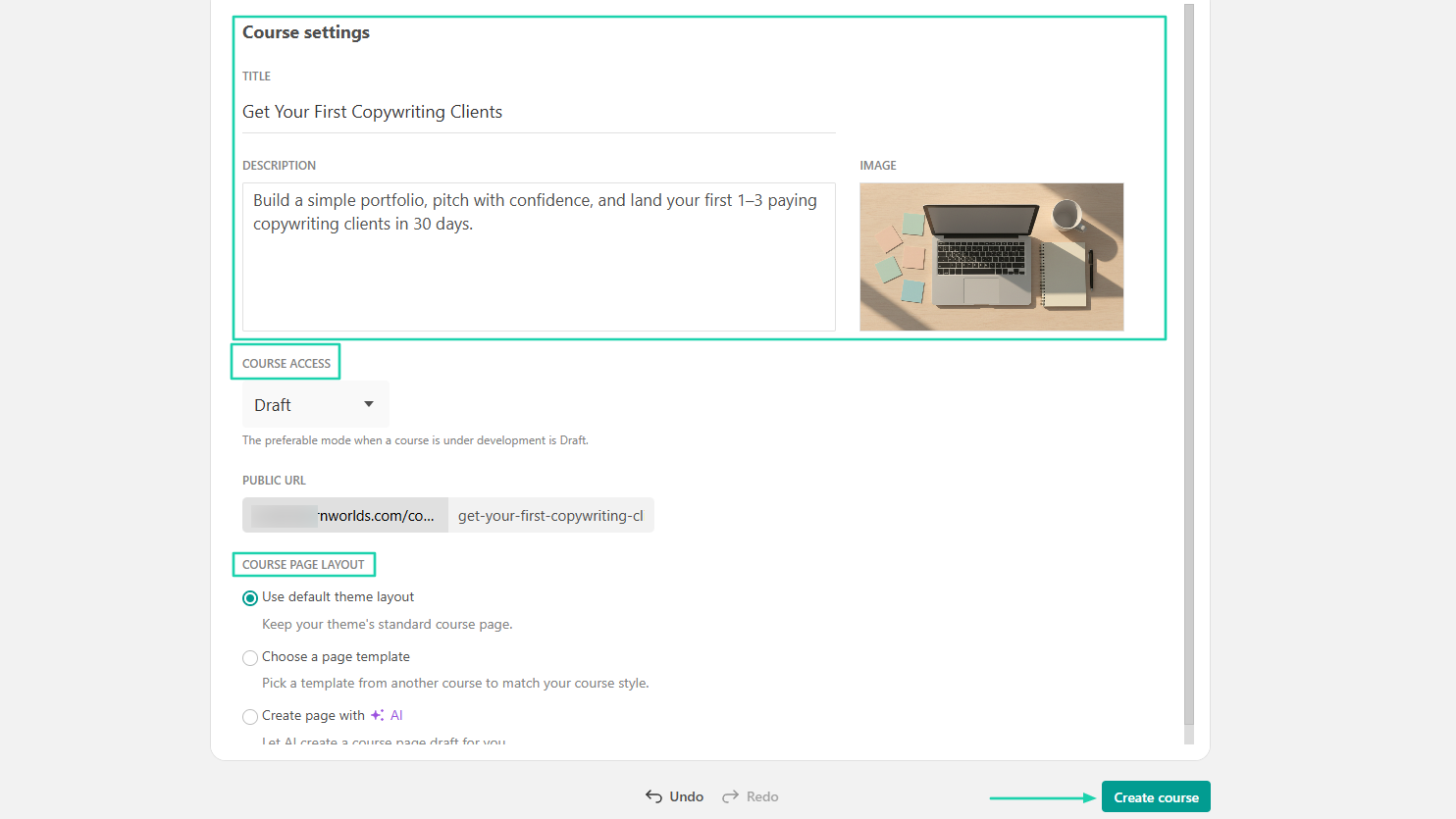The image size is (1456, 819).
Task: Select Choose a page template option
Action: [x=250, y=657]
